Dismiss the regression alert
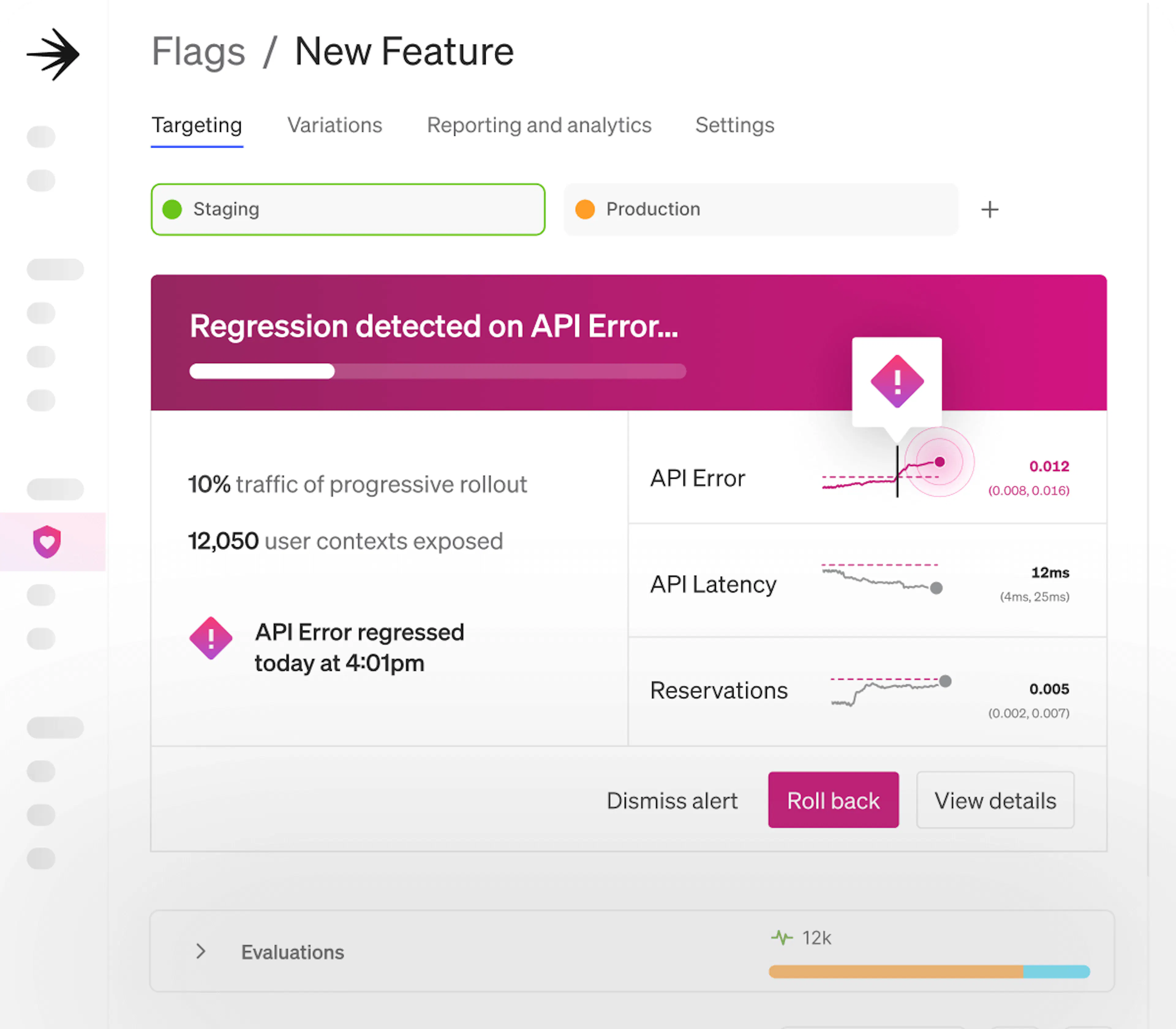The height and width of the screenshot is (1029, 1176). tap(672, 801)
